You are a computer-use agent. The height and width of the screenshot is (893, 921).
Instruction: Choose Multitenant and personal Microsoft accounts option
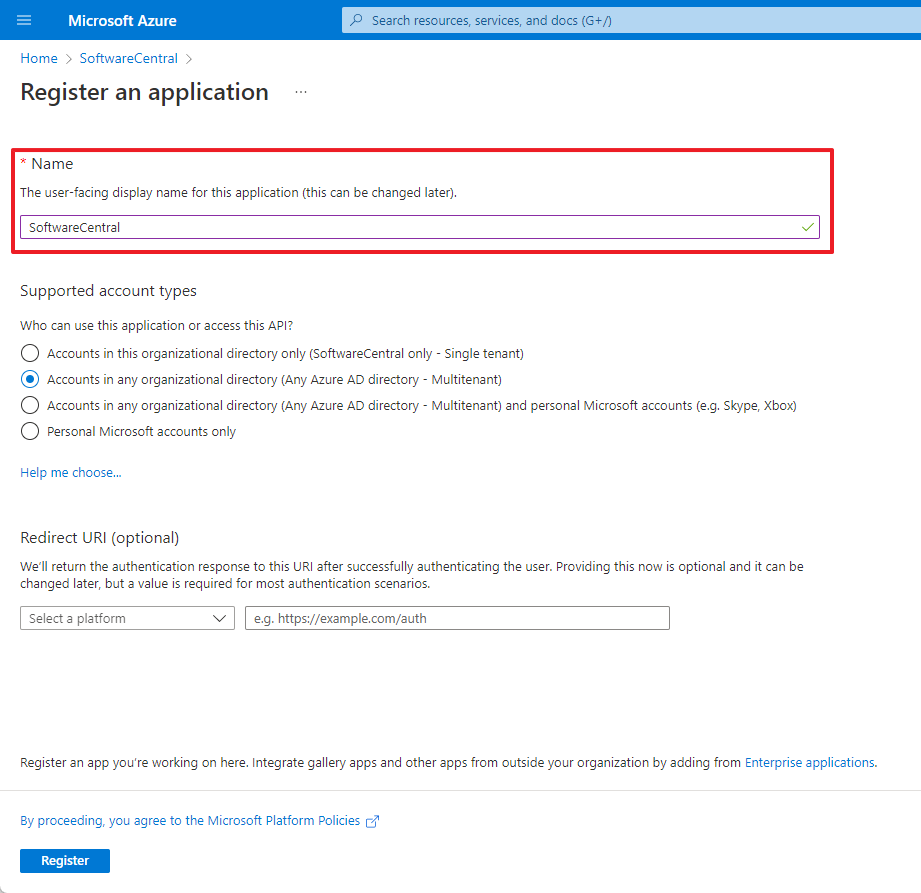point(30,405)
